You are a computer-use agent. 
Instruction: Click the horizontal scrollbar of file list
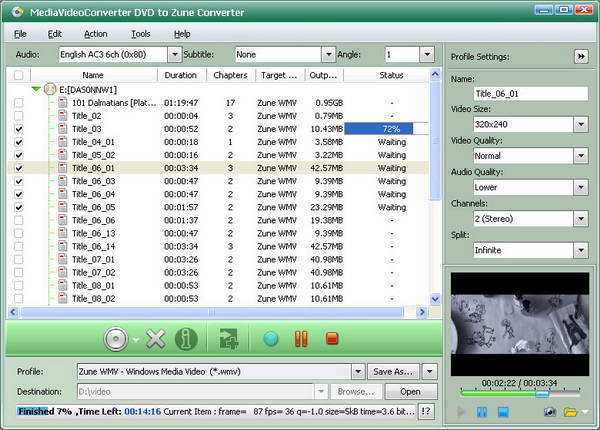(211, 312)
